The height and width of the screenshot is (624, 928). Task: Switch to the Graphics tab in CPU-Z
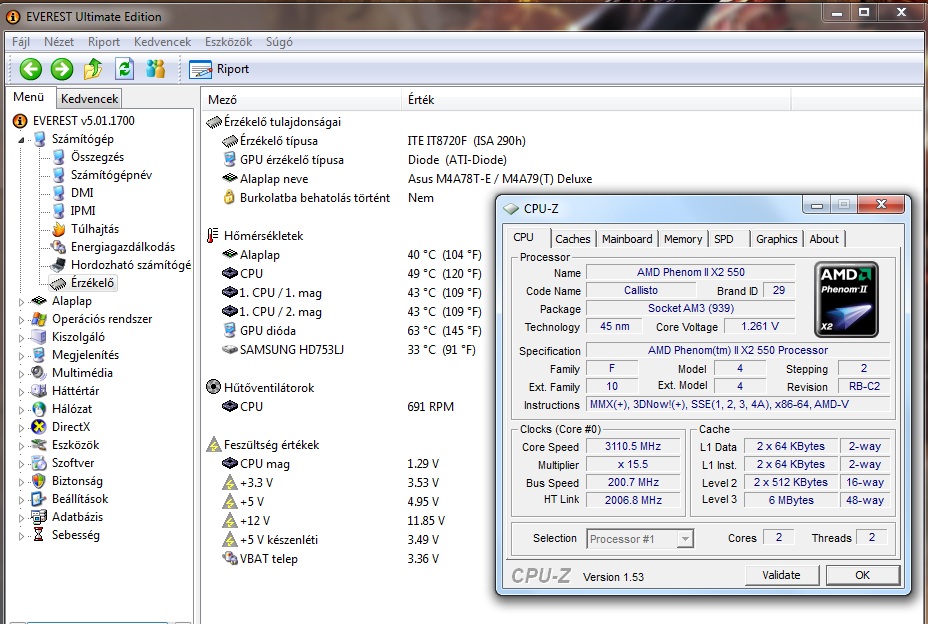[776, 239]
